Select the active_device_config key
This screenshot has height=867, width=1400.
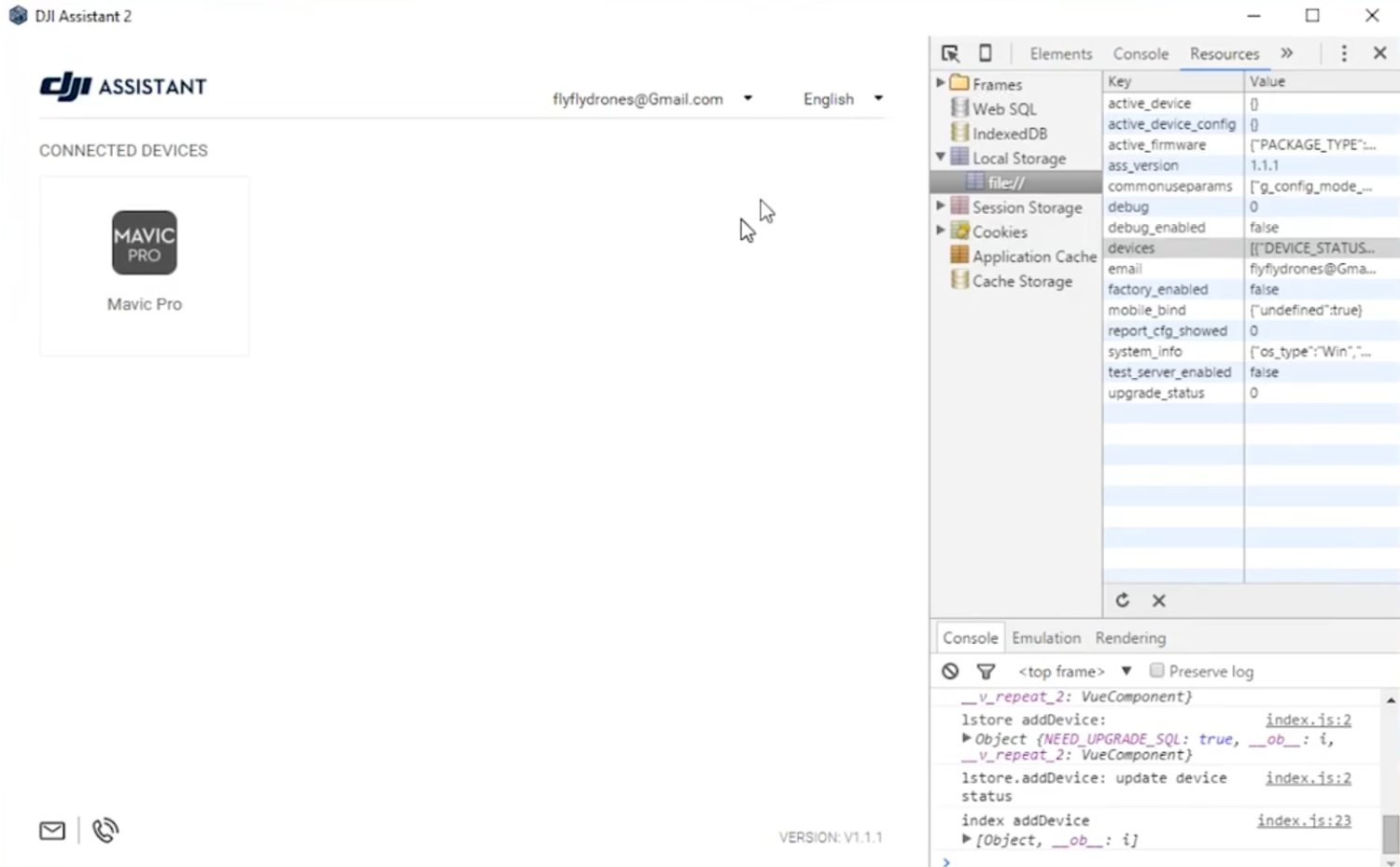tap(1173, 124)
